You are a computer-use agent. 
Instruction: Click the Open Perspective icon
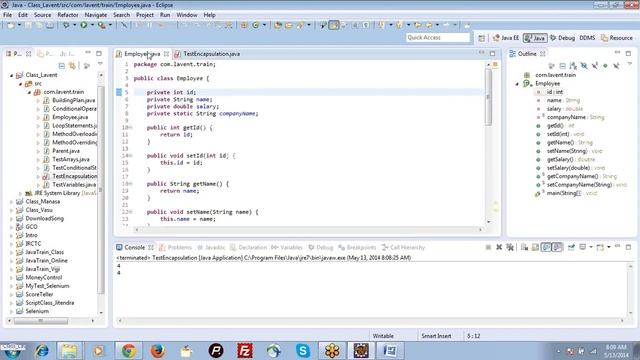pyautogui.click(x=482, y=38)
